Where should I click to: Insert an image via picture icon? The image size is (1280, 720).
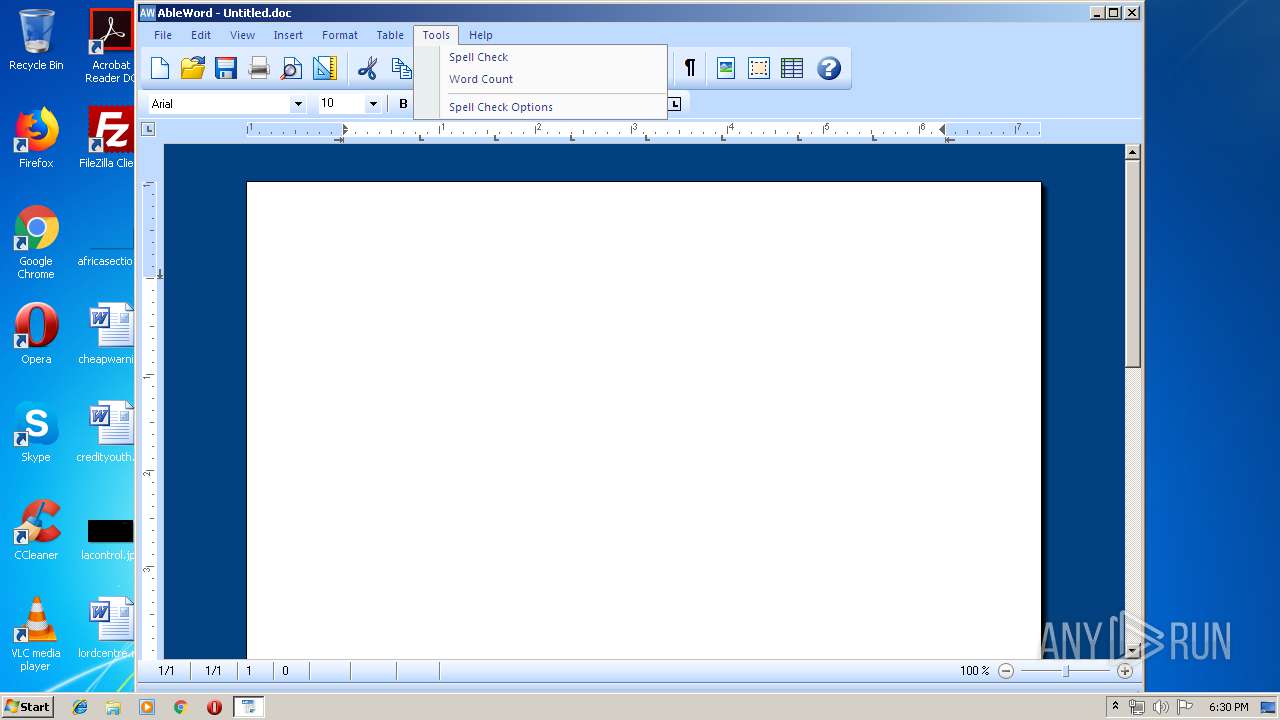pos(726,68)
